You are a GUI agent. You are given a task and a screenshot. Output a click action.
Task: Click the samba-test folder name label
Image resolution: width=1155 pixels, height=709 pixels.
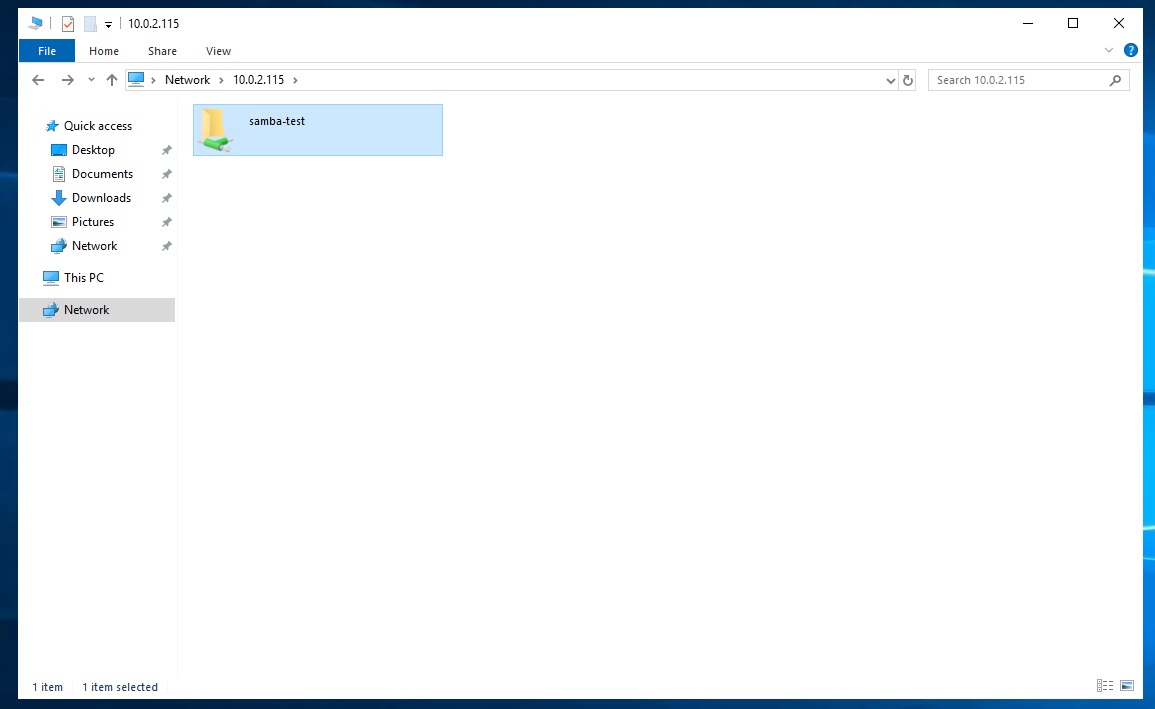277,121
